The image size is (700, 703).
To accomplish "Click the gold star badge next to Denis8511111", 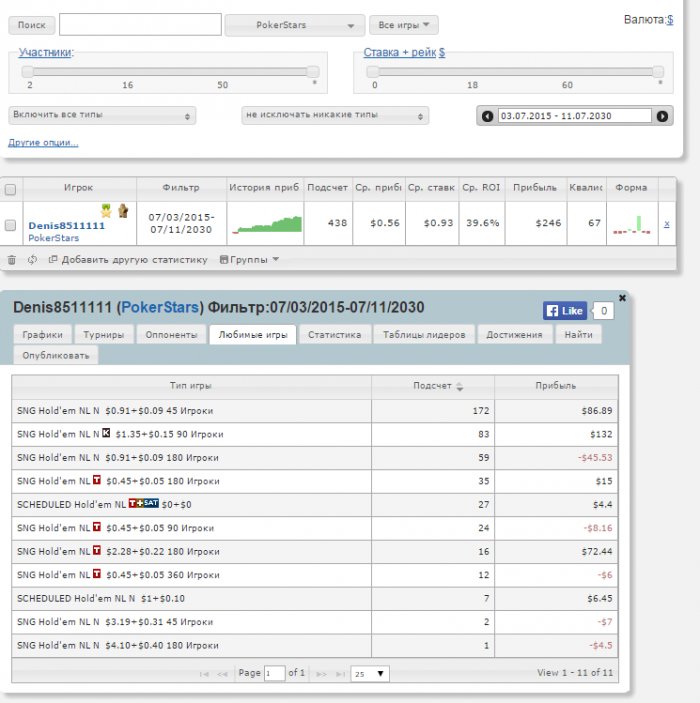I will (x=106, y=210).
